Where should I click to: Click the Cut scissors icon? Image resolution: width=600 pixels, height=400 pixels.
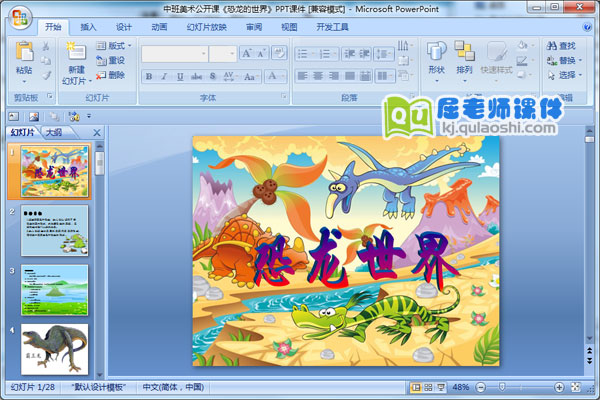46,46
